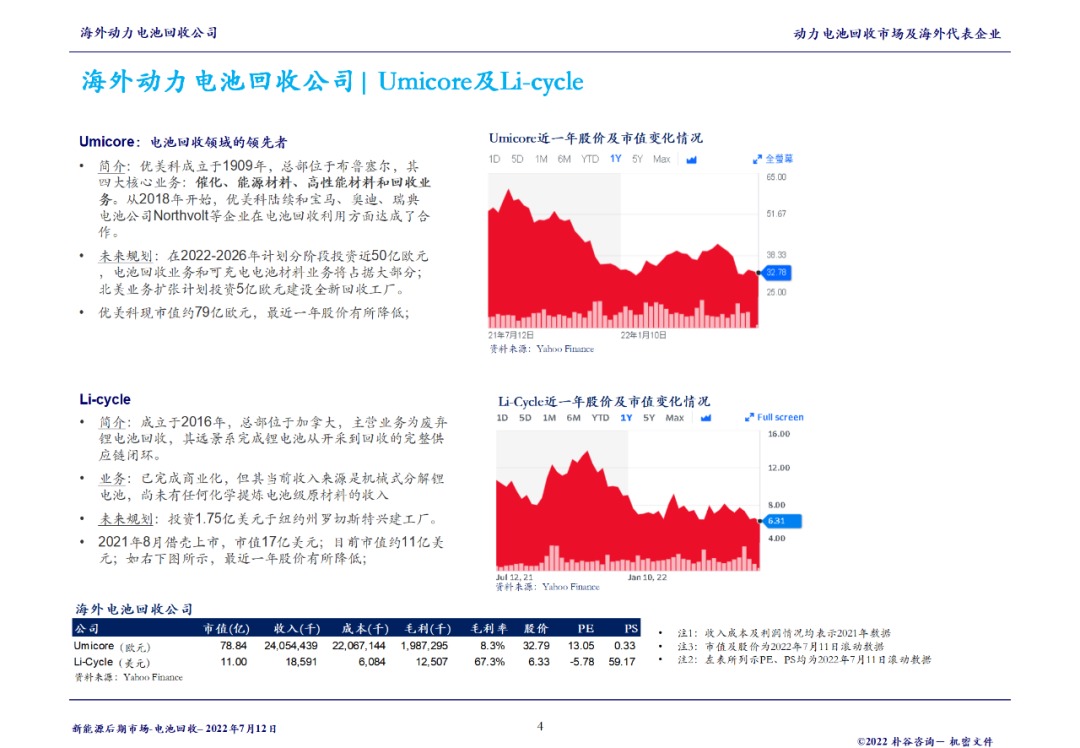Image resolution: width=1080 pixels, height=748 pixels.
Task: Click chart type icon on Umicore chart
Action: pos(692,160)
